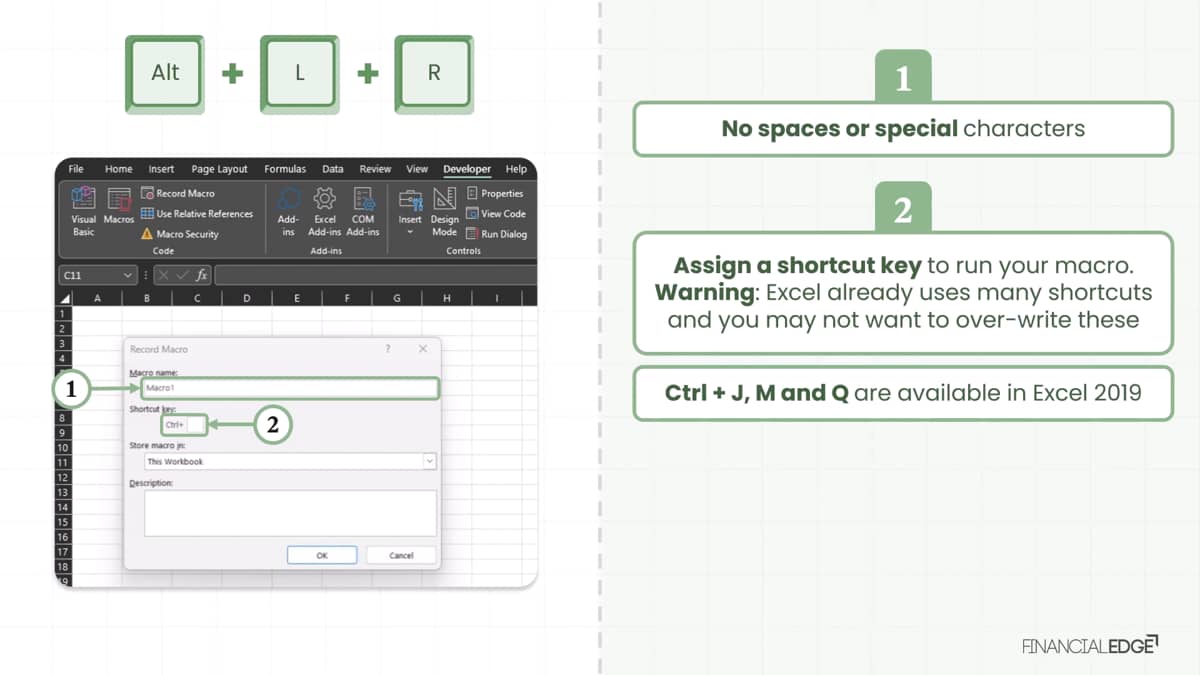Close the Record Macro dialog
Image resolution: width=1200 pixels, height=675 pixels.
pyautogui.click(x=423, y=349)
